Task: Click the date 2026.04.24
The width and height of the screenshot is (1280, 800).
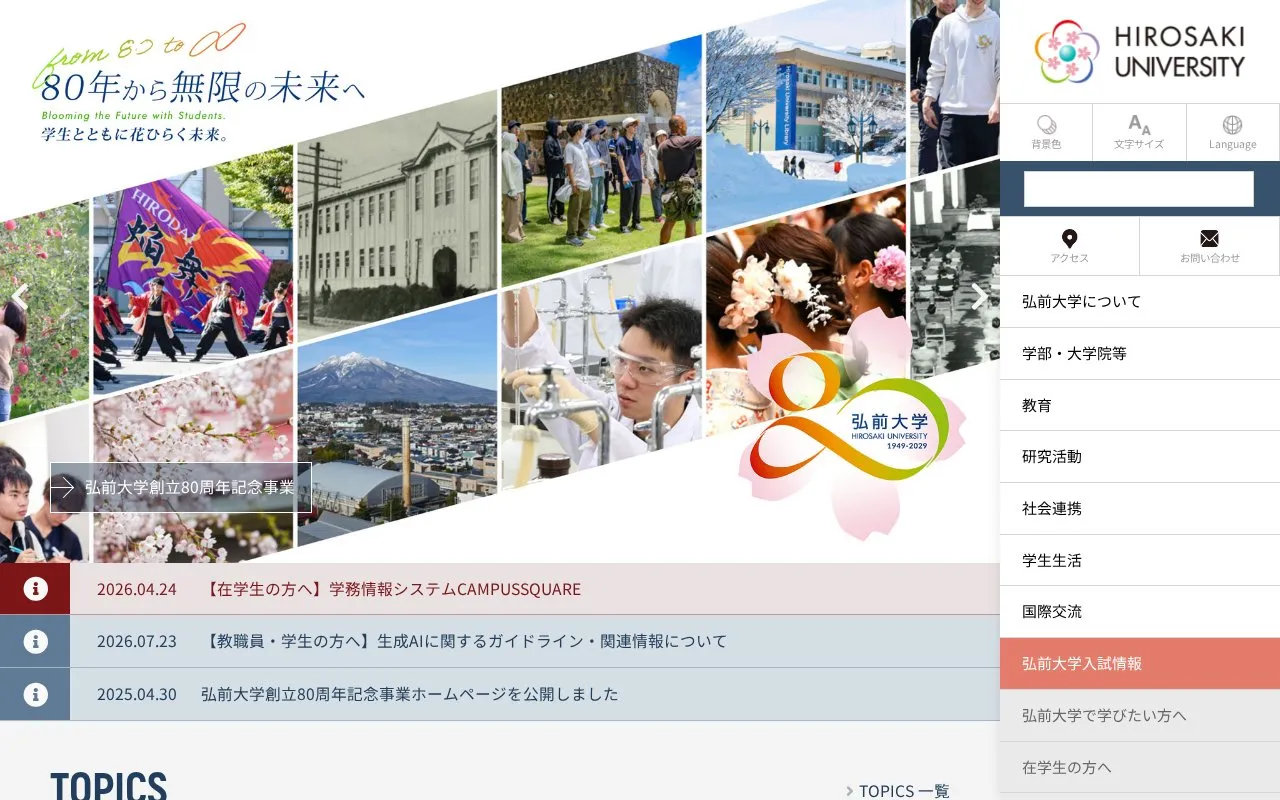Action: click(x=136, y=589)
